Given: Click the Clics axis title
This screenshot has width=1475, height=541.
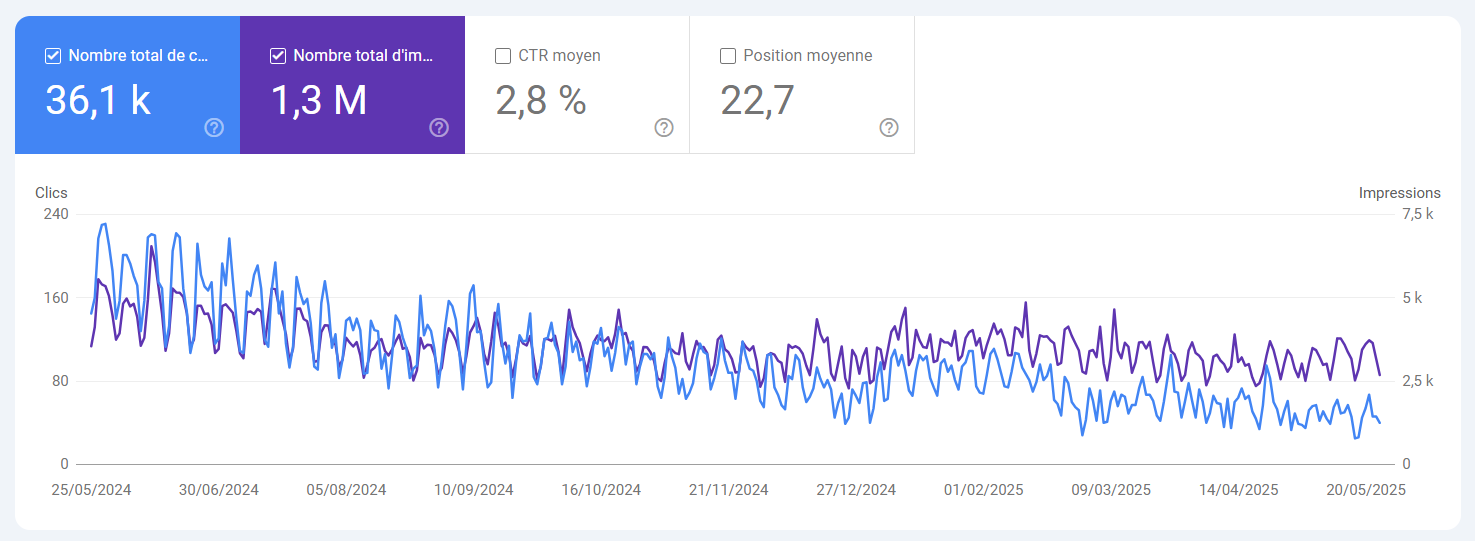Looking at the screenshot, I should (x=51, y=193).
